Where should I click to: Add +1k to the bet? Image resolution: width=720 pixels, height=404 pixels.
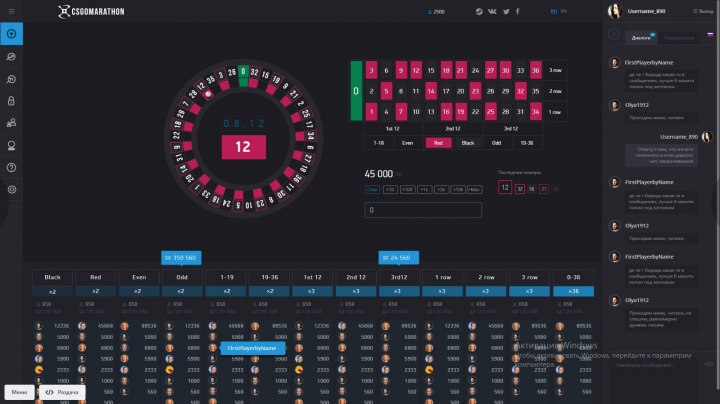(424, 189)
